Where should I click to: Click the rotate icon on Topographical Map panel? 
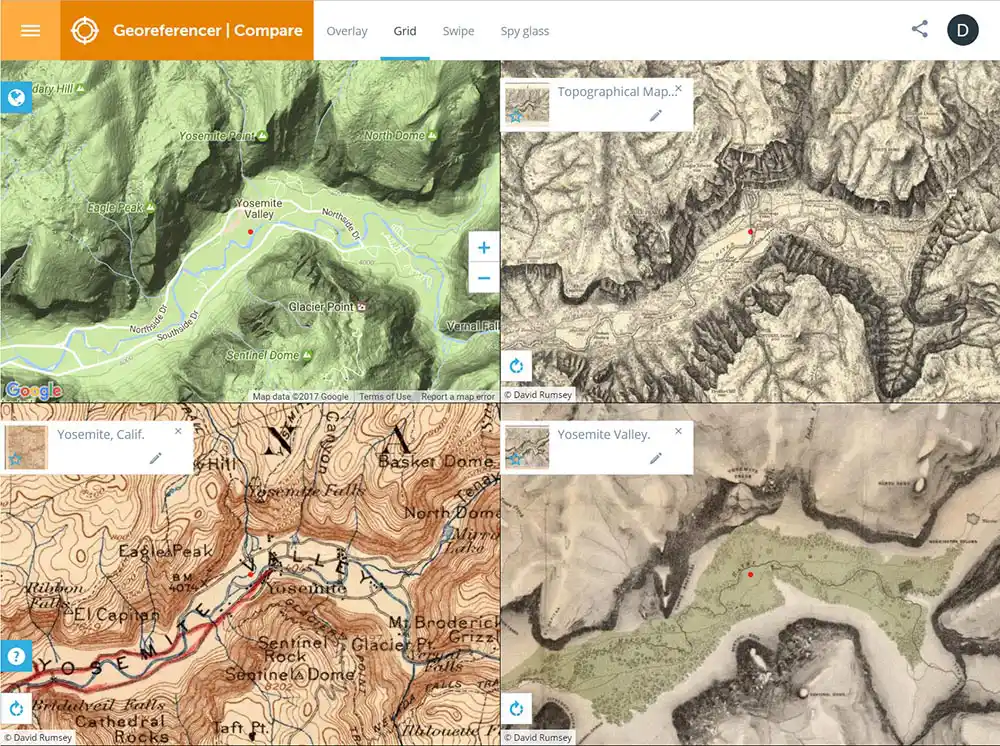tap(517, 366)
